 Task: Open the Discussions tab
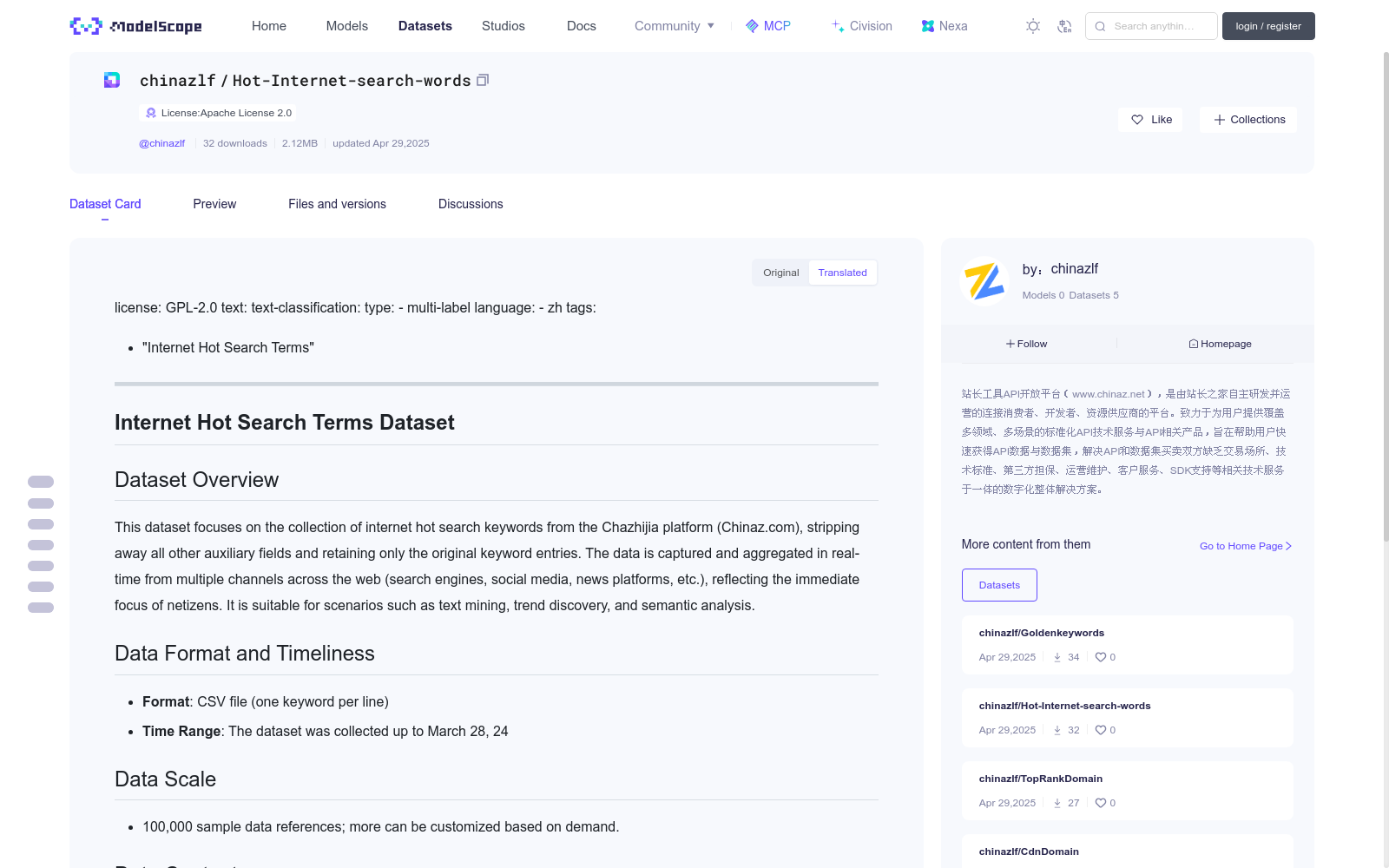tap(471, 204)
